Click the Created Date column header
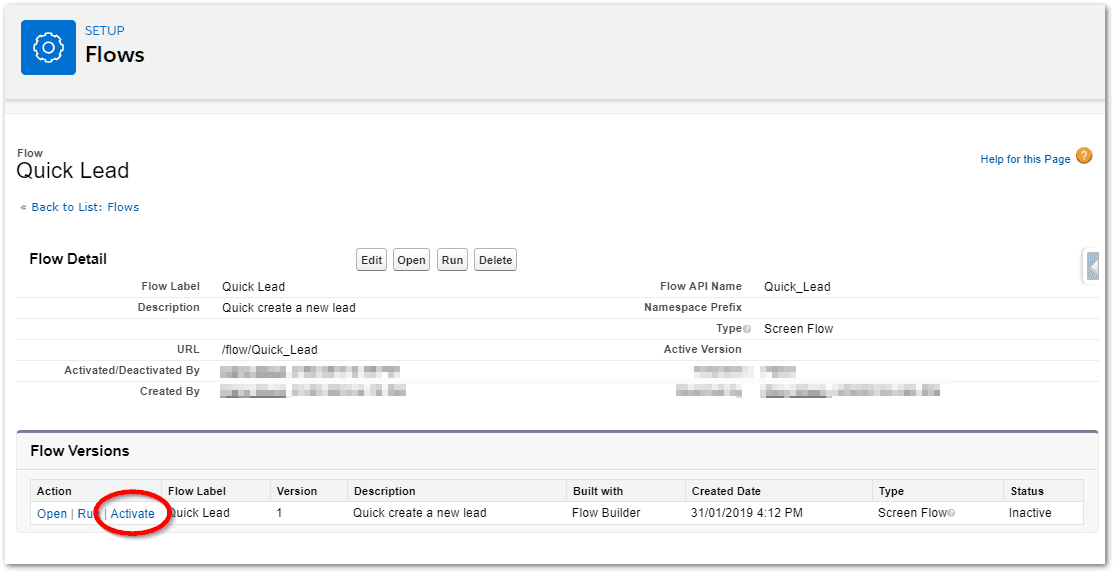Viewport: 1114px width, 573px height. pyautogui.click(x=726, y=491)
